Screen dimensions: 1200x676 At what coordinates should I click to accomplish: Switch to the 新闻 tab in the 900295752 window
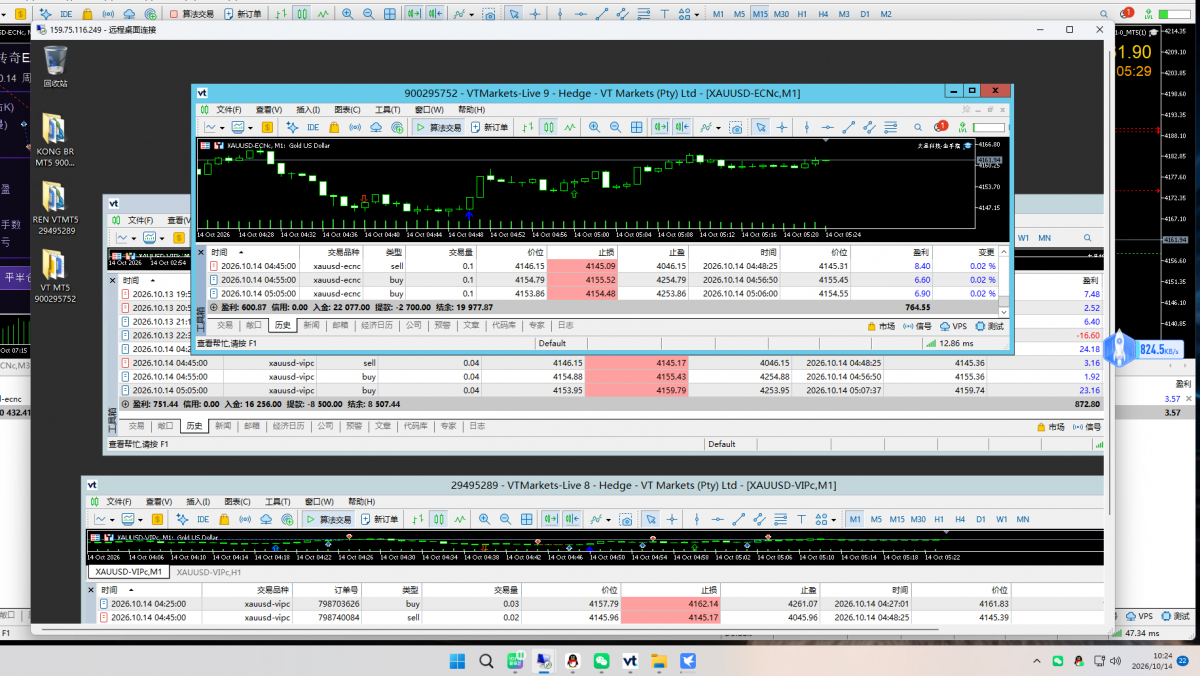[312, 325]
